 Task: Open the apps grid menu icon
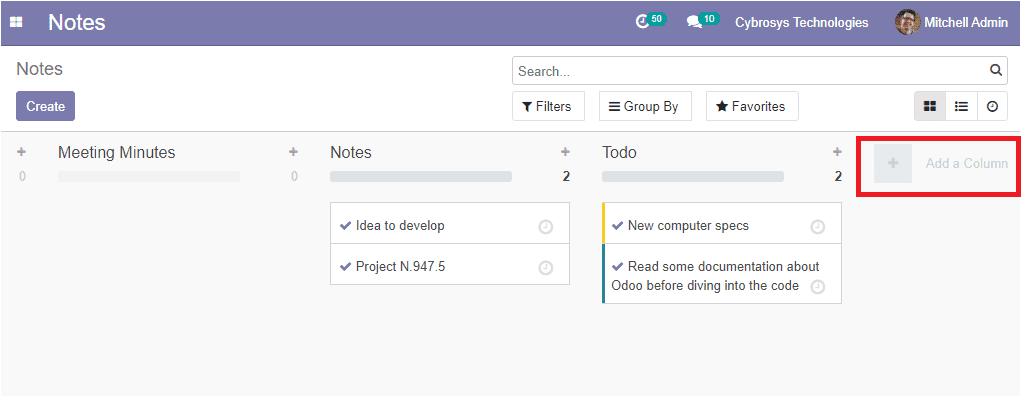(x=16, y=22)
